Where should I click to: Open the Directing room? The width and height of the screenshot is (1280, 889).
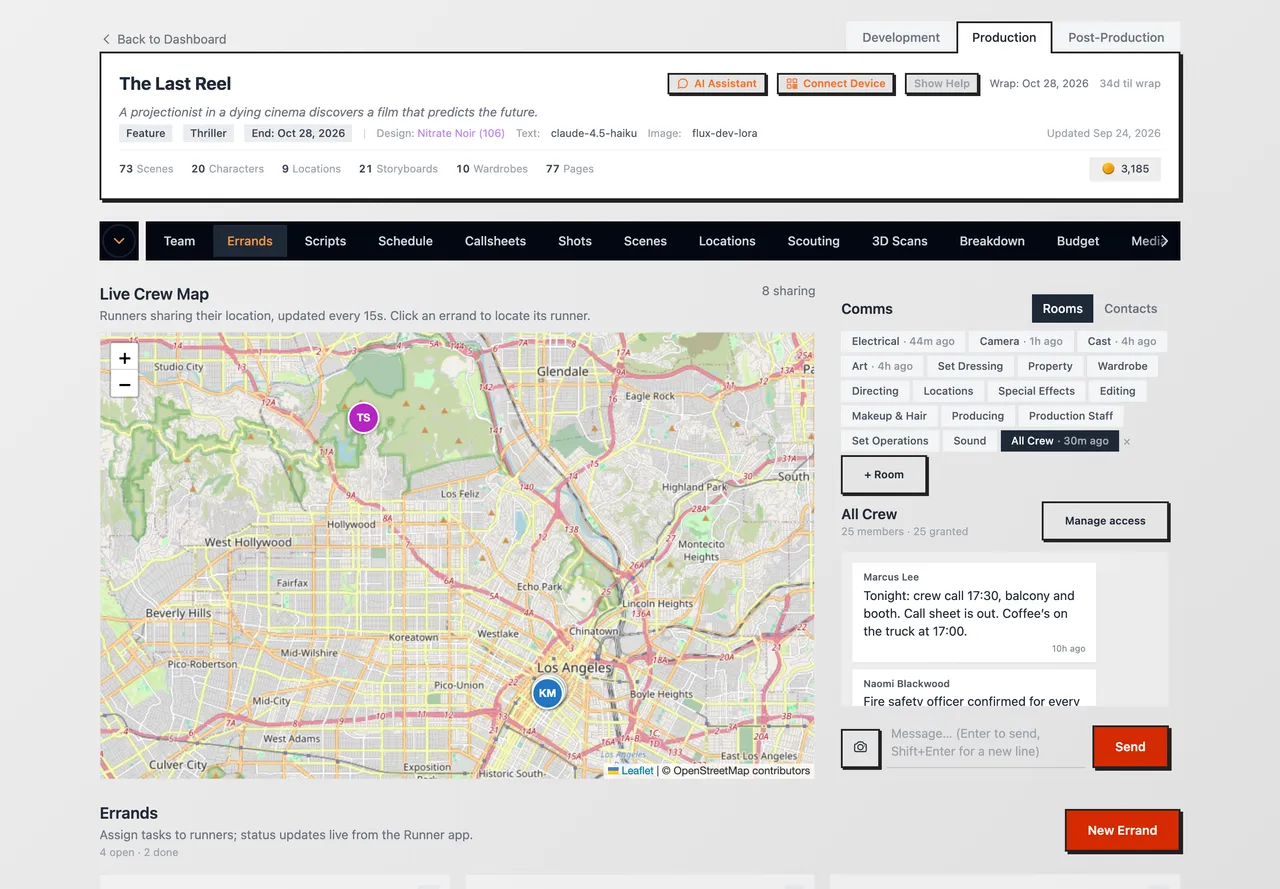click(875, 391)
